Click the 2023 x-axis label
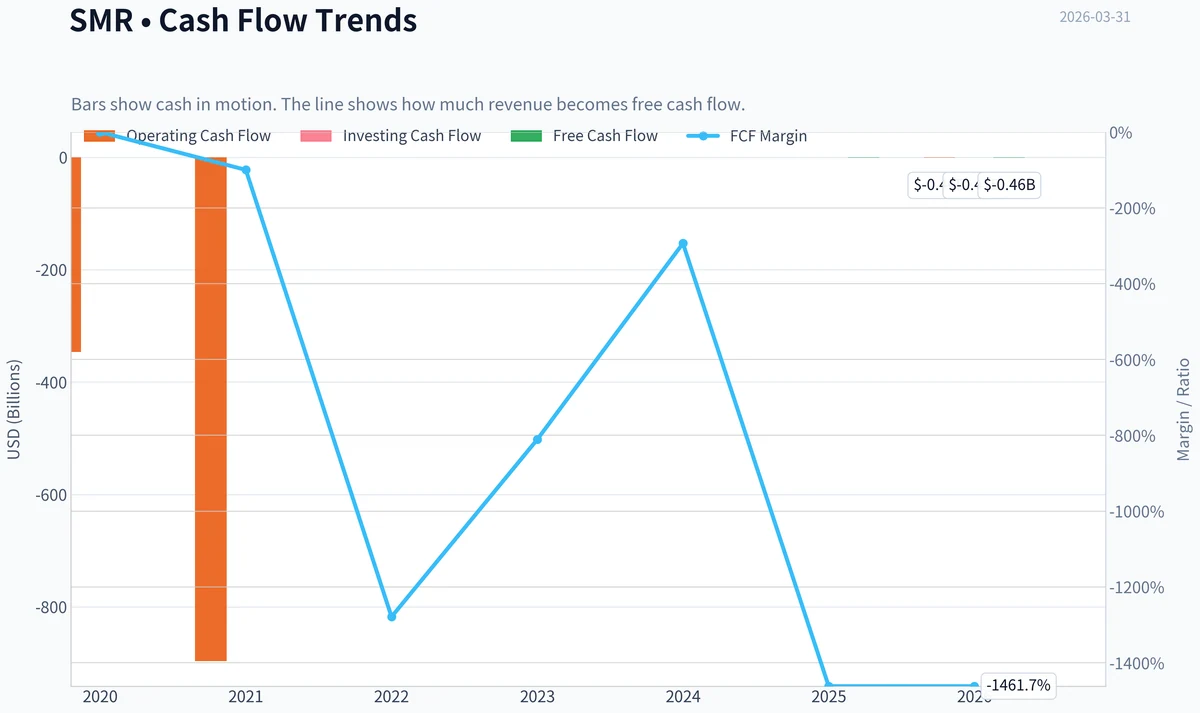This screenshot has width=1200, height=713. tap(538, 697)
